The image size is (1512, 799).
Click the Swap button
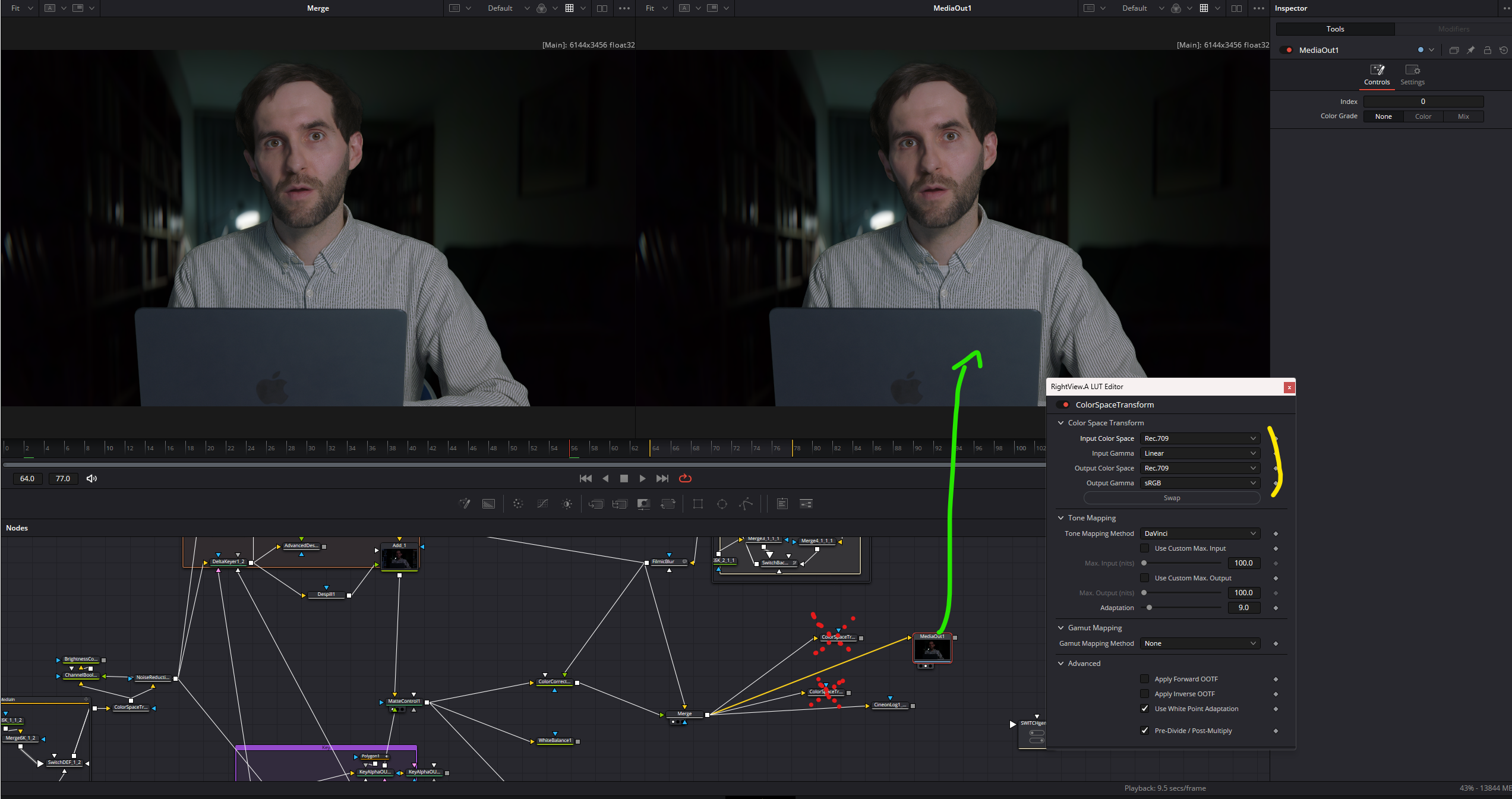[x=1172, y=498]
